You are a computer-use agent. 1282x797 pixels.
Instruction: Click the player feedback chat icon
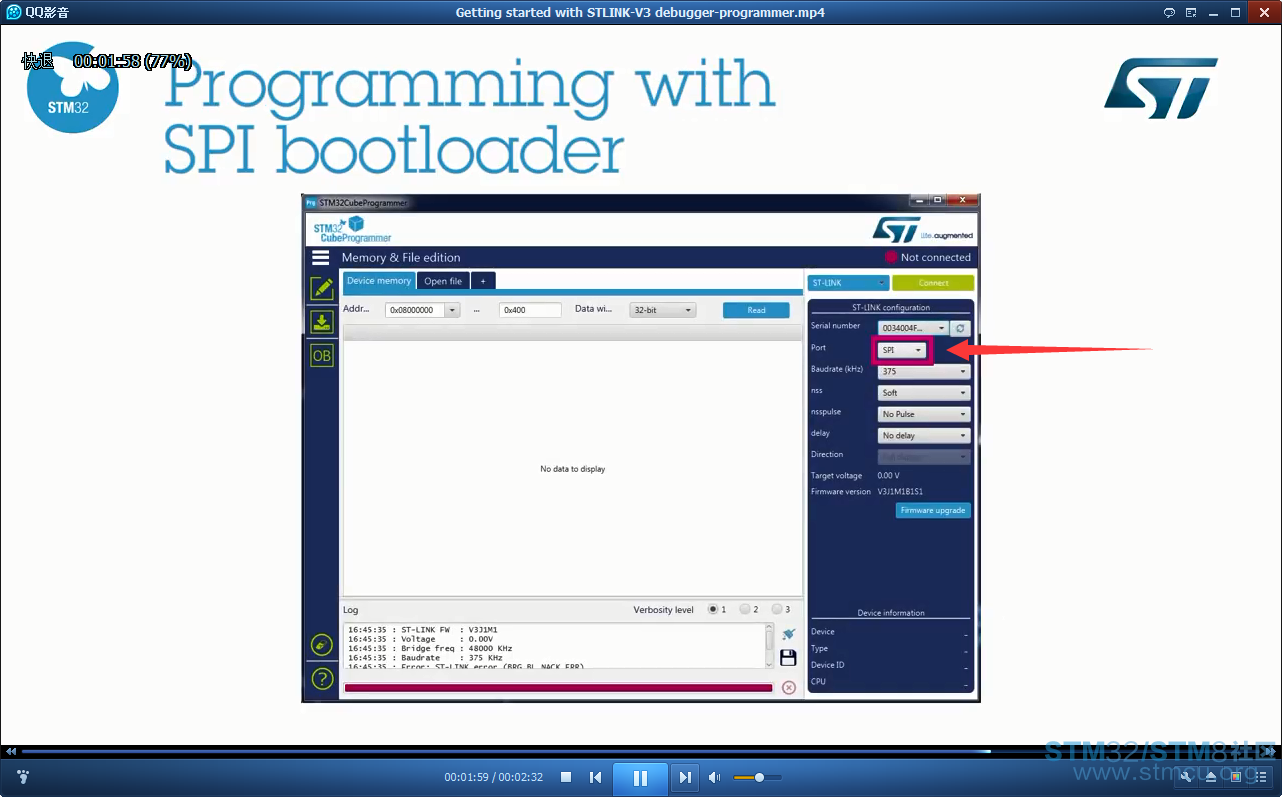[1170, 12]
